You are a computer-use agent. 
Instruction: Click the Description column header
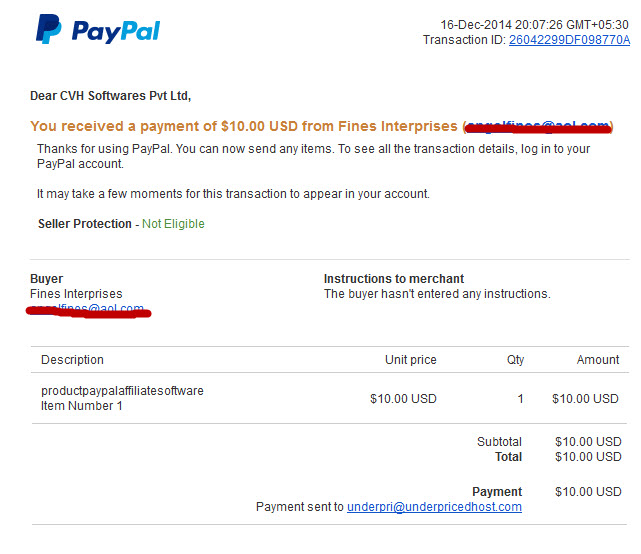72,360
